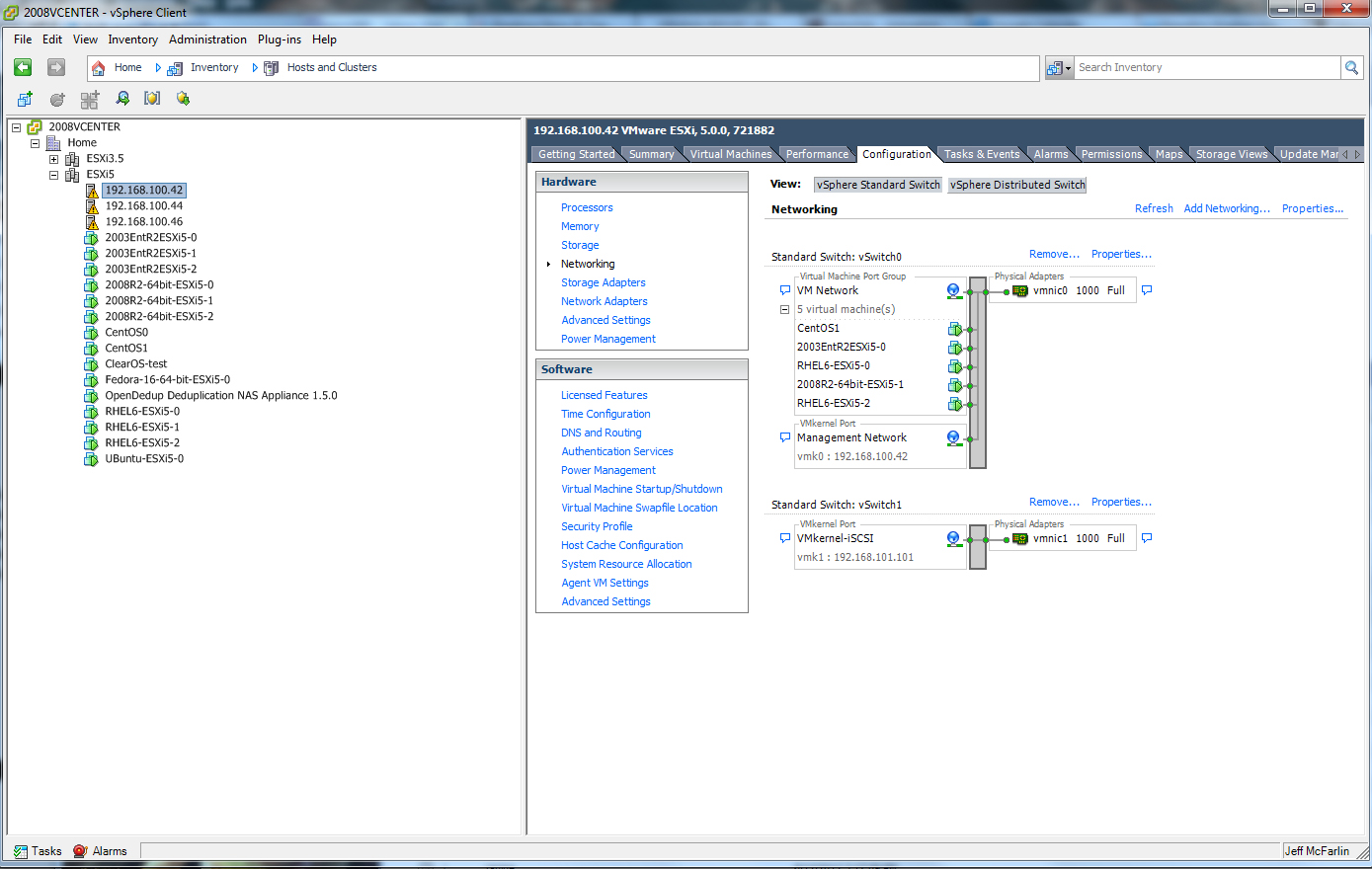Select vSphere Distributed Switch view
Screen dimensions: 1372x869
click(x=1017, y=185)
